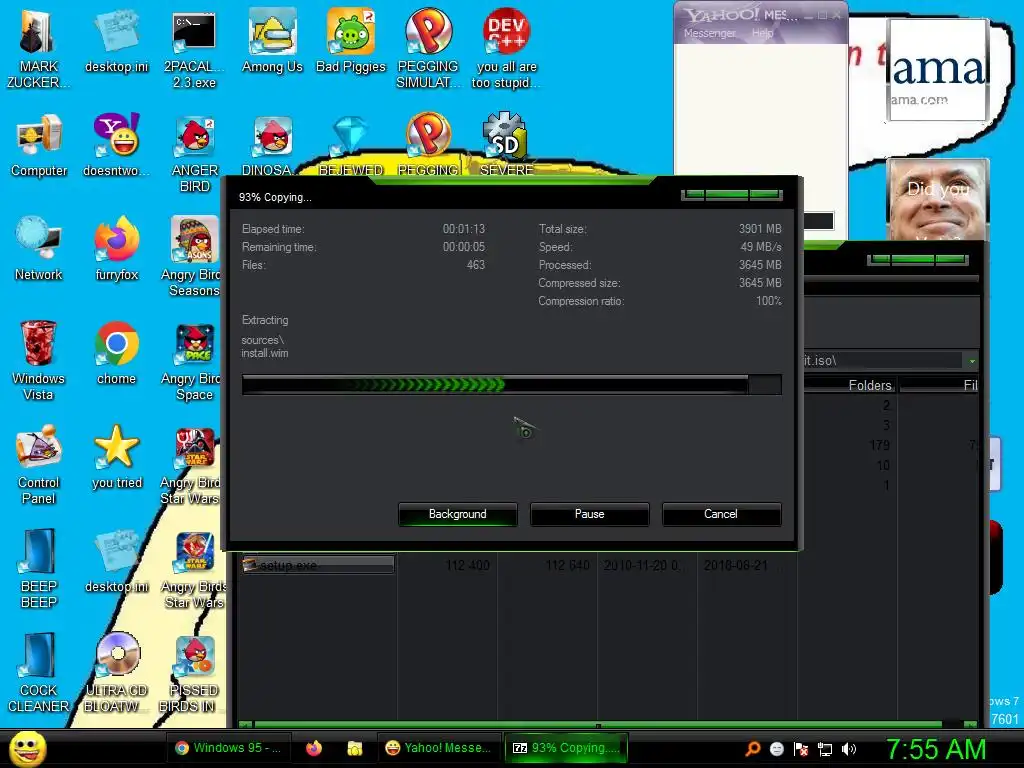Screen dimensions: 1024x768
Task: Click the Firefox icon in the taskbar
Action: [x=314, y=748]
